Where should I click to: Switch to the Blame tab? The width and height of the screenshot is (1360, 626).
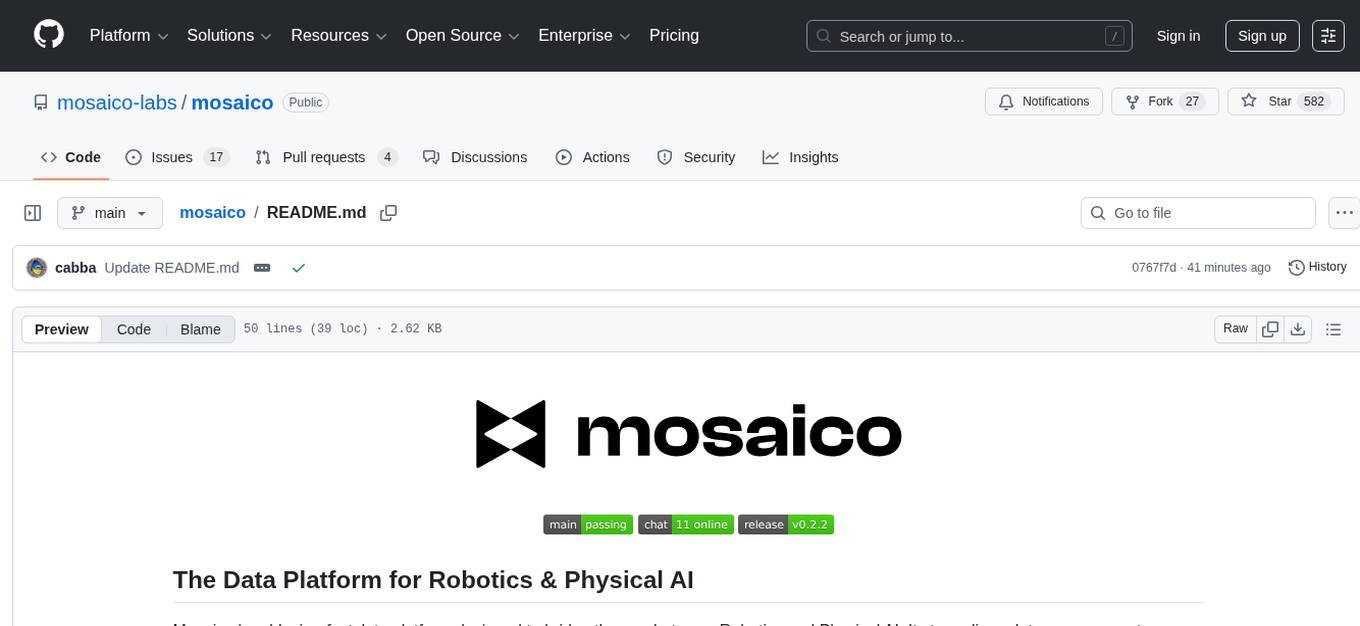click(200, 328)
